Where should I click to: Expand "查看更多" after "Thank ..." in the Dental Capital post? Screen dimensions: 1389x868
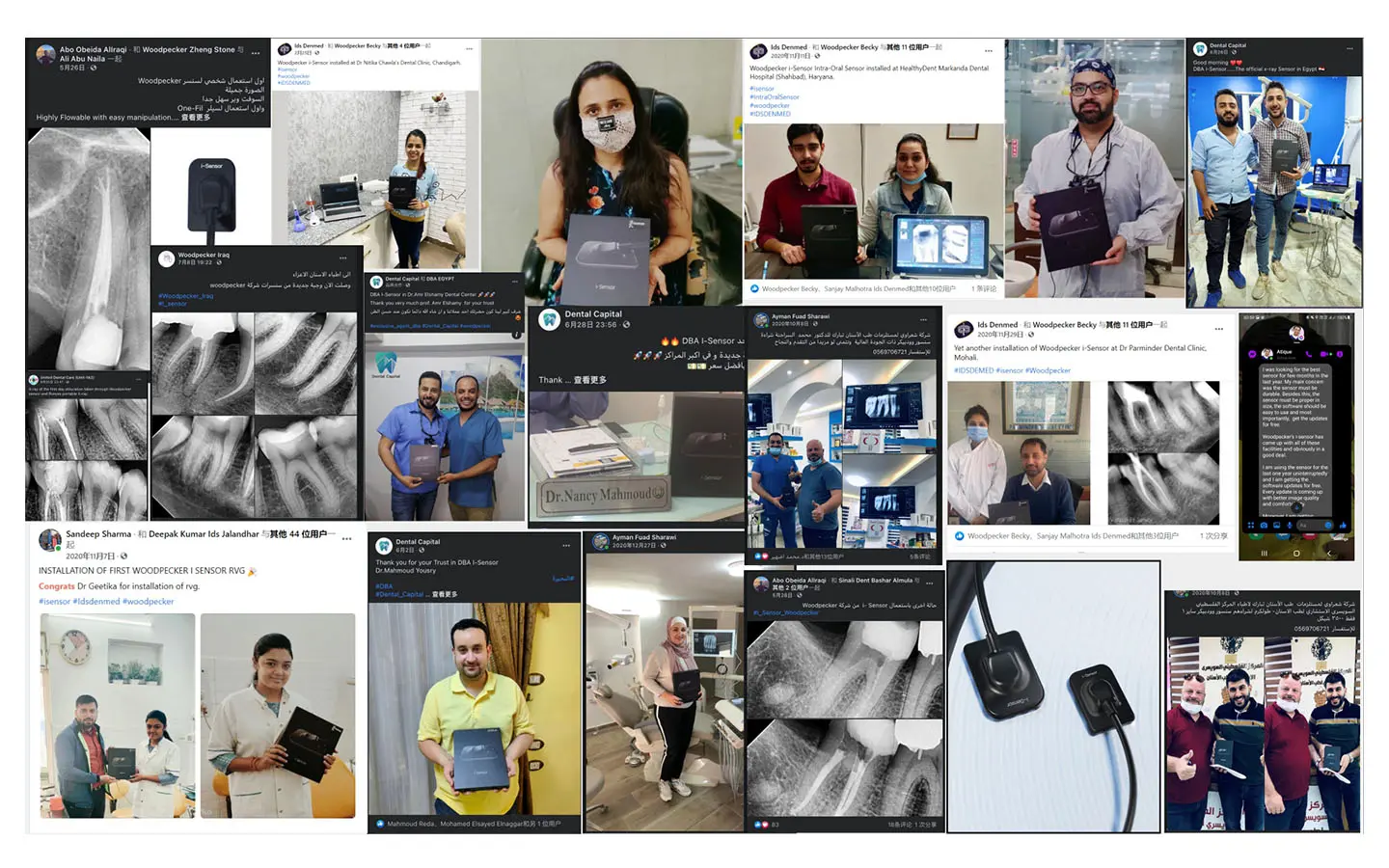point(589,380)
